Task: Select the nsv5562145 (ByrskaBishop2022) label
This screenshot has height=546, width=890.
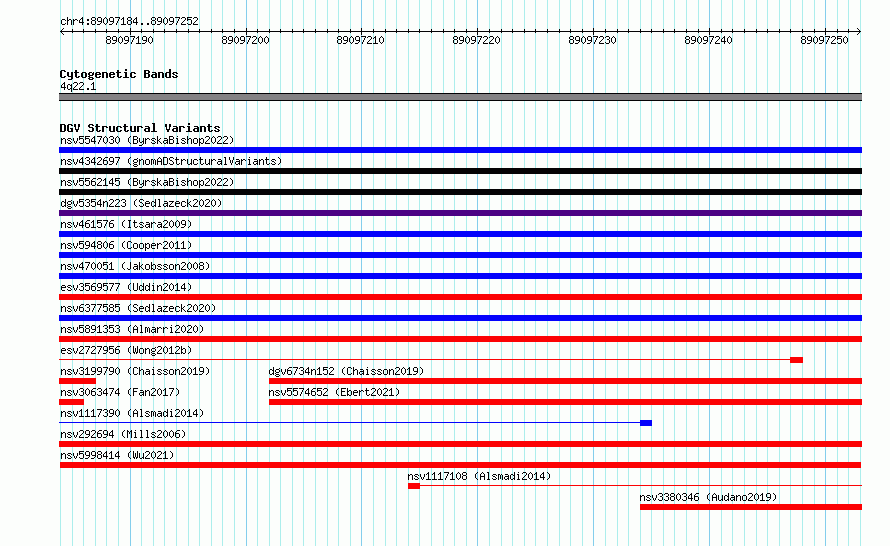Action: click(x=147, y=182)
